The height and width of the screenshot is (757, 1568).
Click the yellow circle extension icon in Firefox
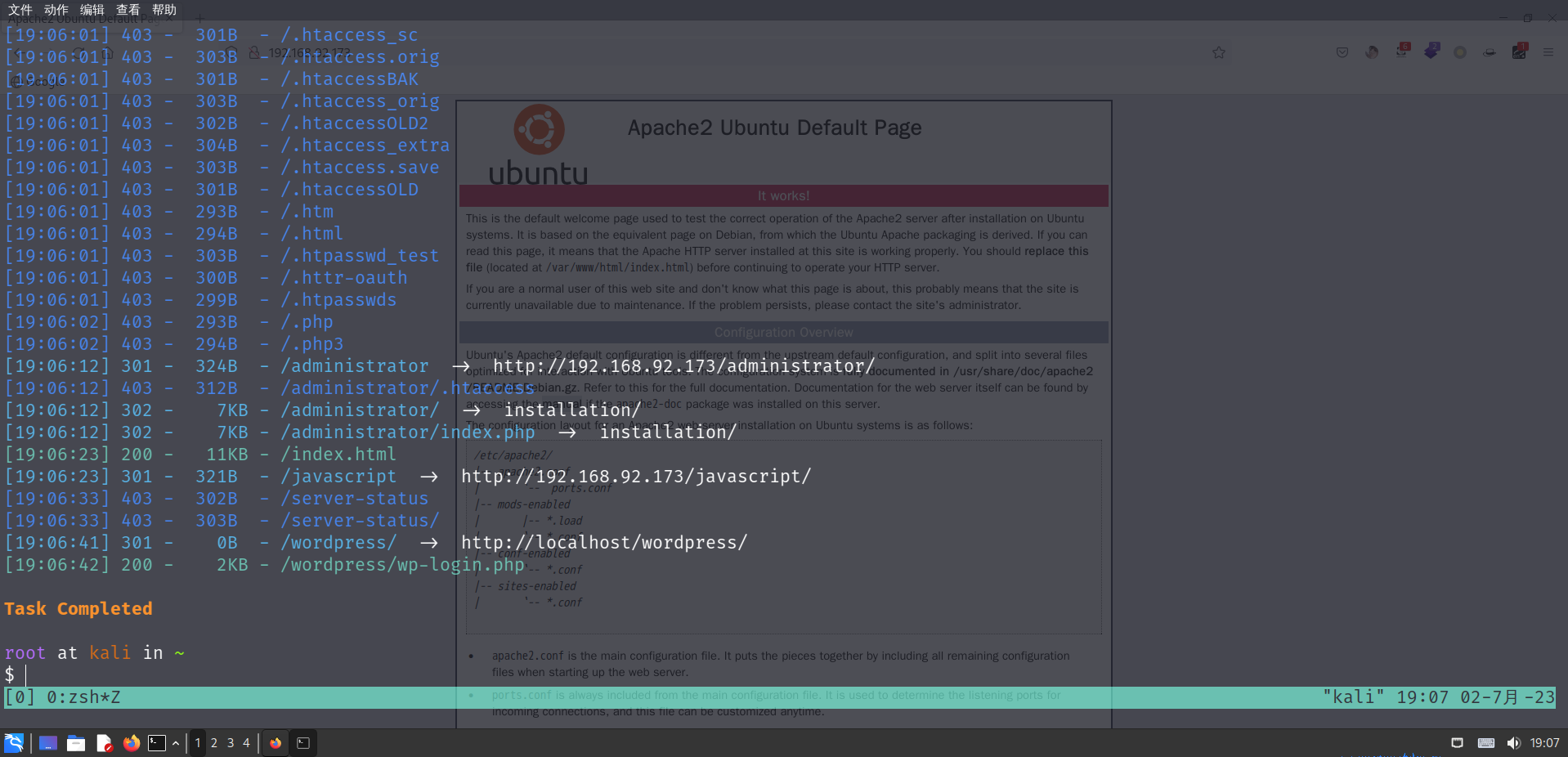tap(1460, 52)
